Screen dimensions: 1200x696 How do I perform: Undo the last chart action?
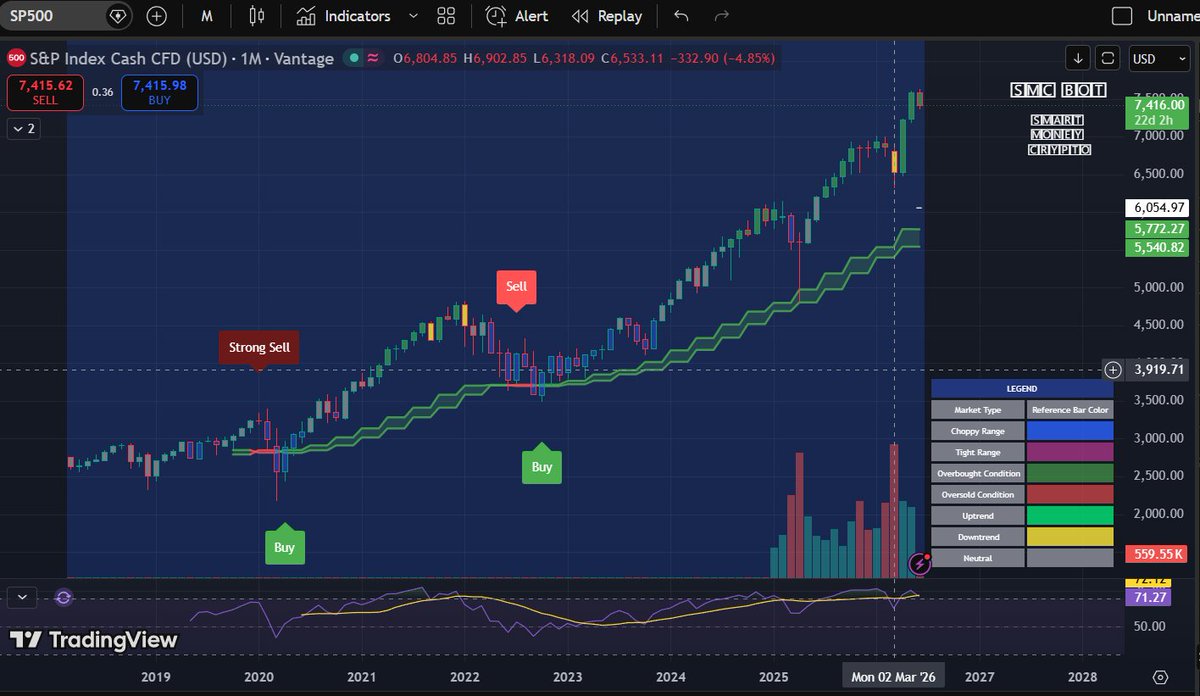tap(682, 16)
